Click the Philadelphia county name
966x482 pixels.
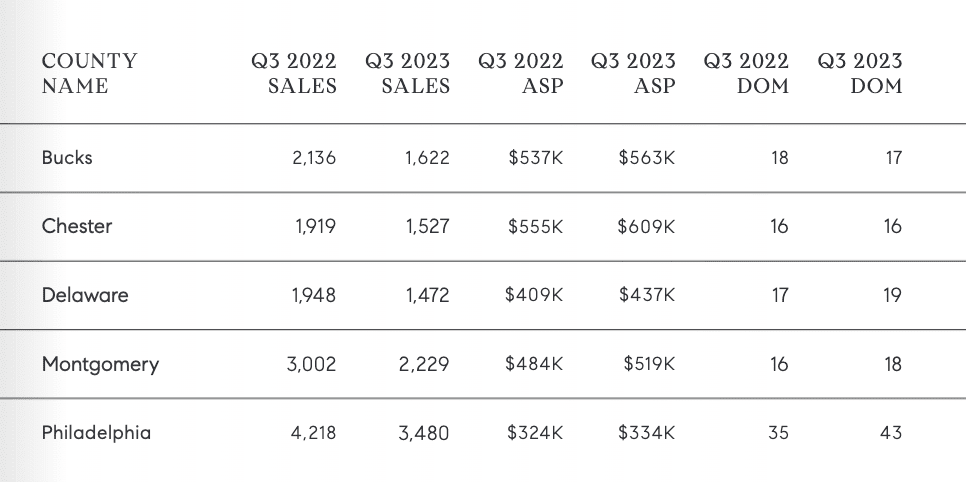click(x=96, y=433)
